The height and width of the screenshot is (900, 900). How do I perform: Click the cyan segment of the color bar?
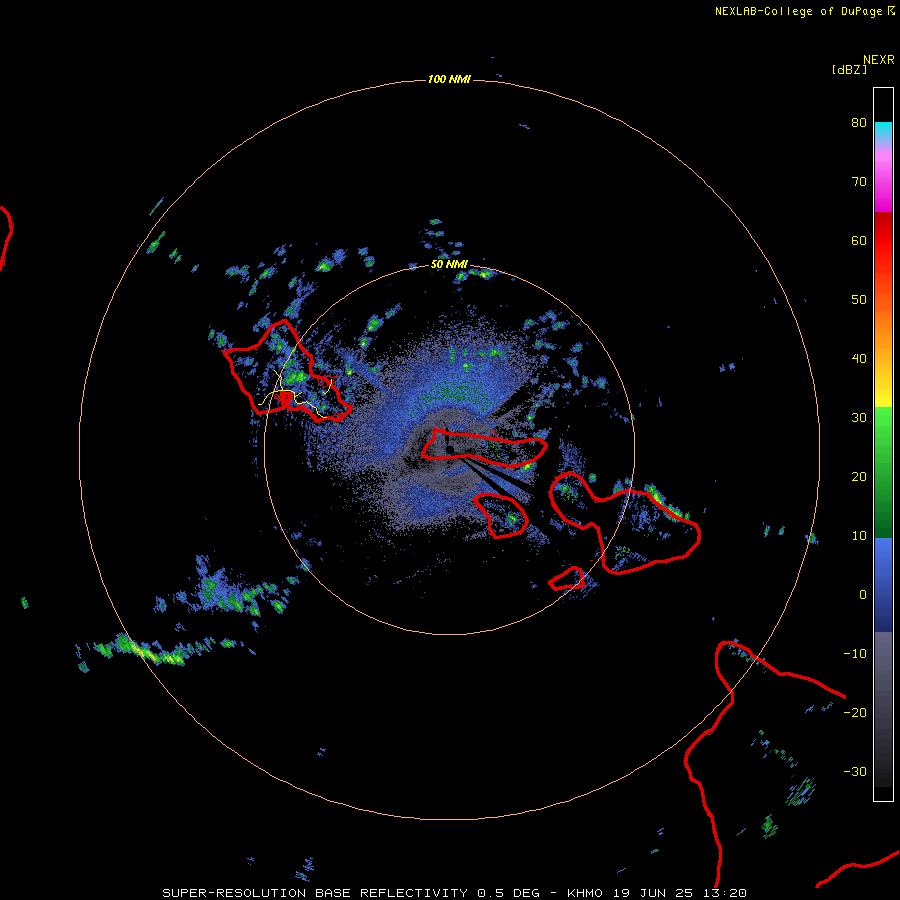click(883, 131)
